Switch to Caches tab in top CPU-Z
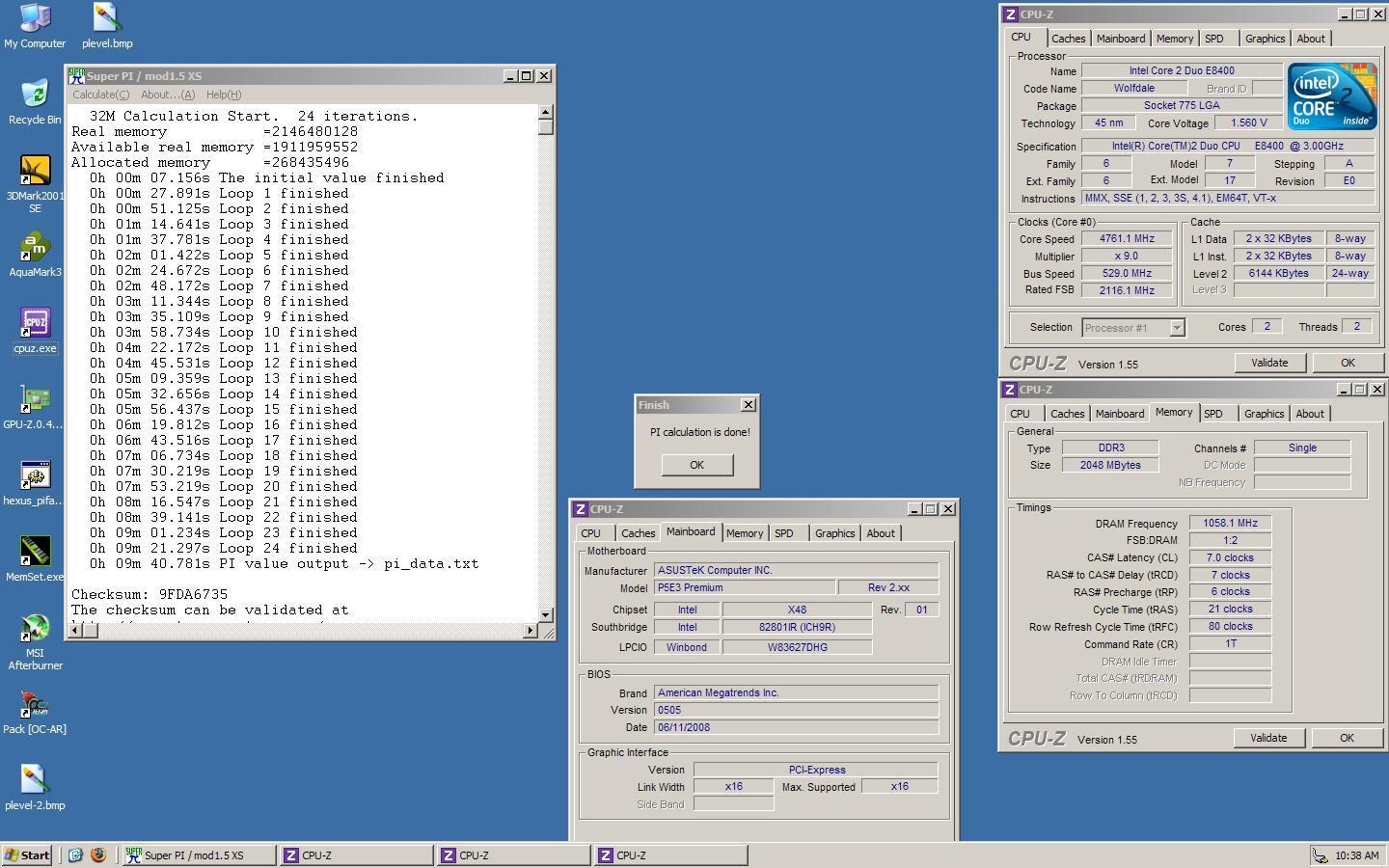The height and width of the screenshot is (868, 1389). 1068,39
